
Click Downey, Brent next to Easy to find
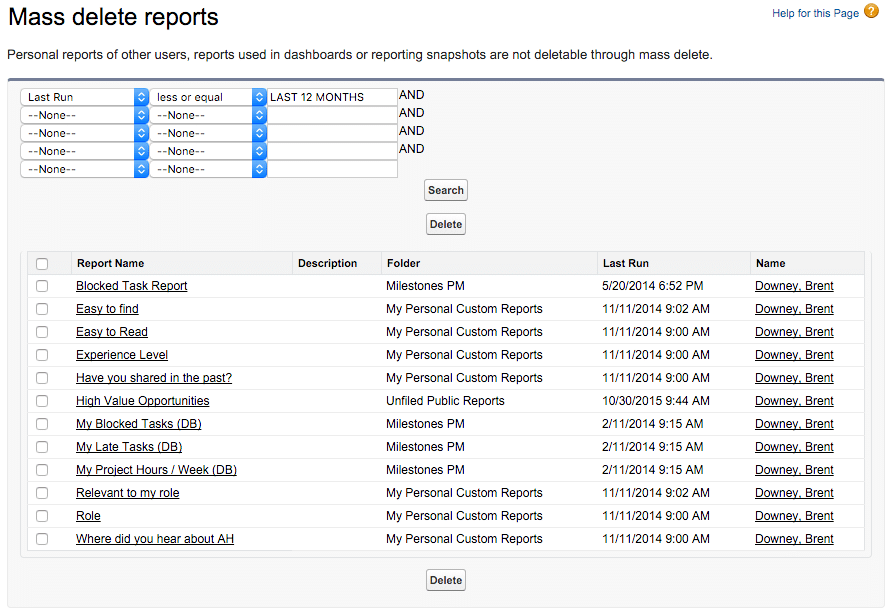(x=793, y=308)
